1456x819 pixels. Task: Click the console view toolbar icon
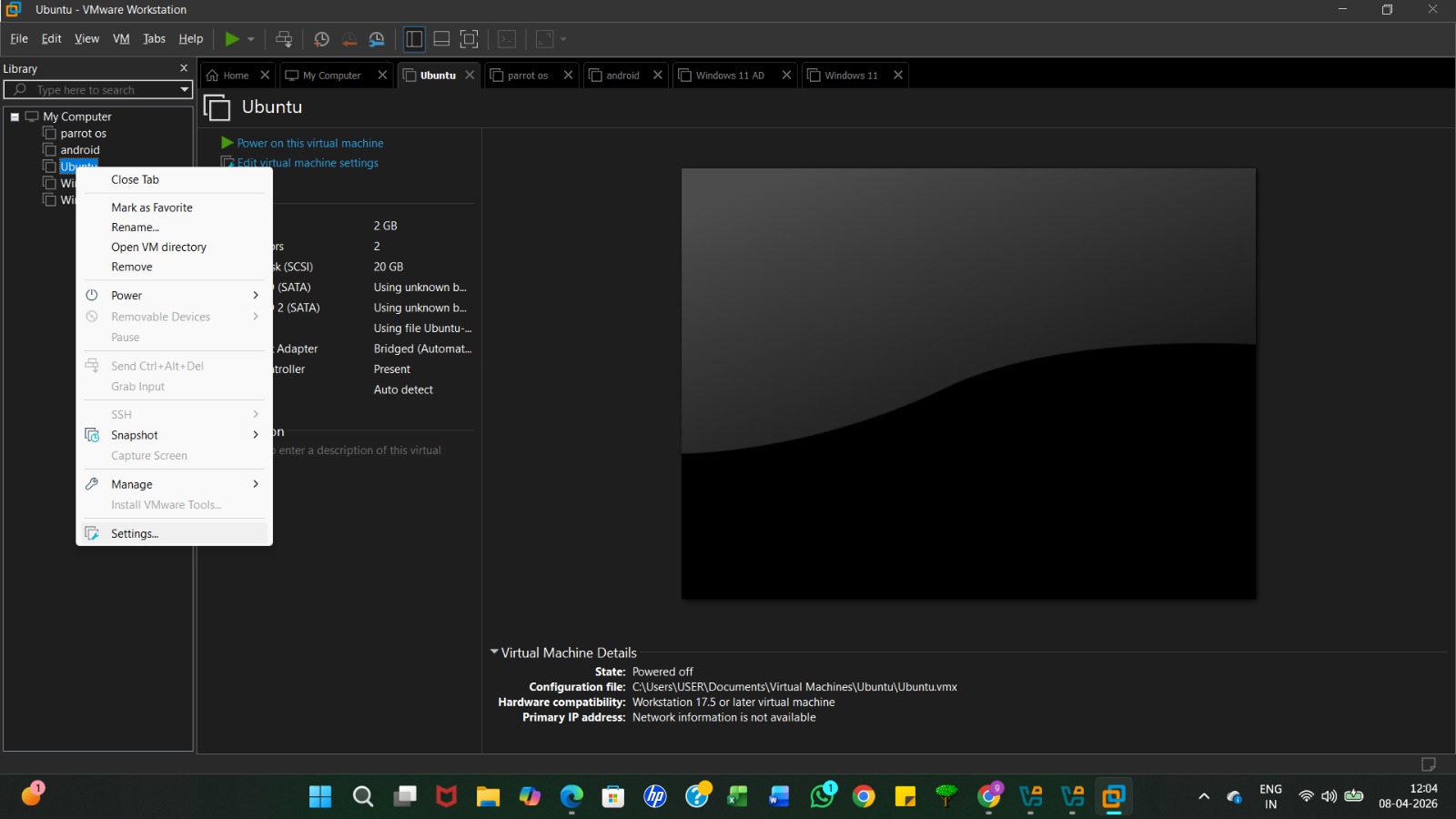(507, 39)
